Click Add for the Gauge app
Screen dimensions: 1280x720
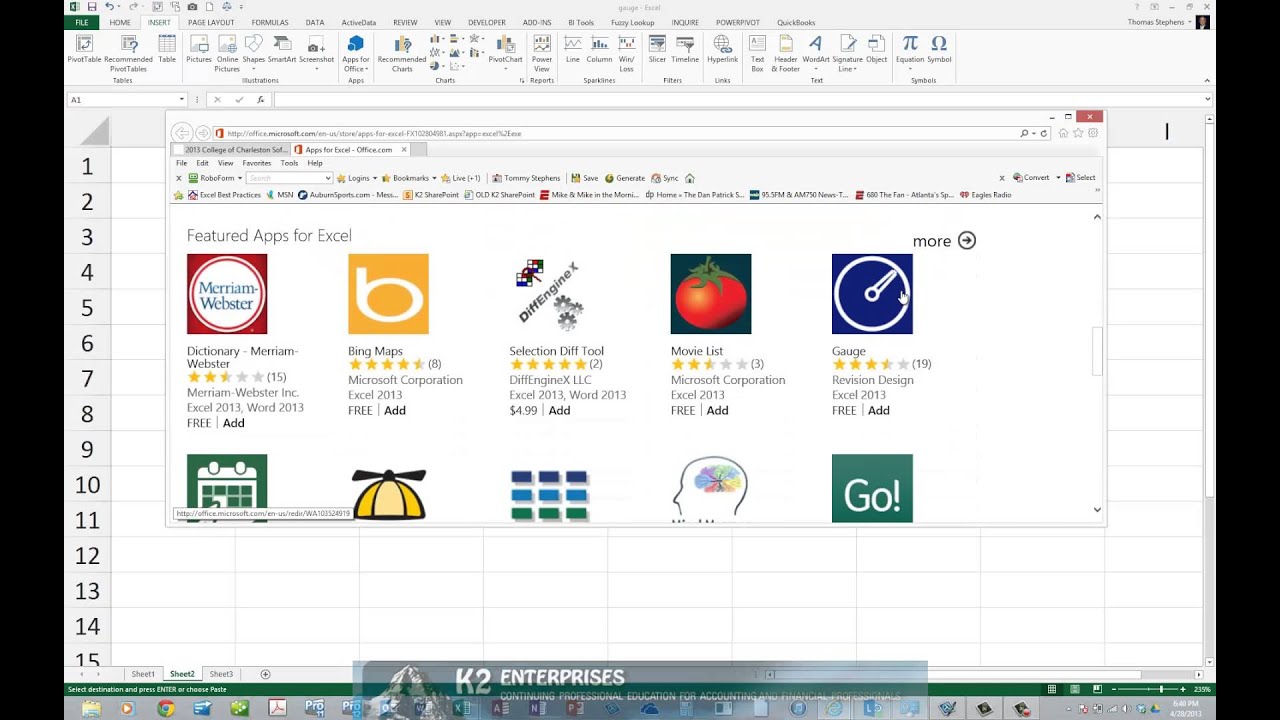click(879, 411)
